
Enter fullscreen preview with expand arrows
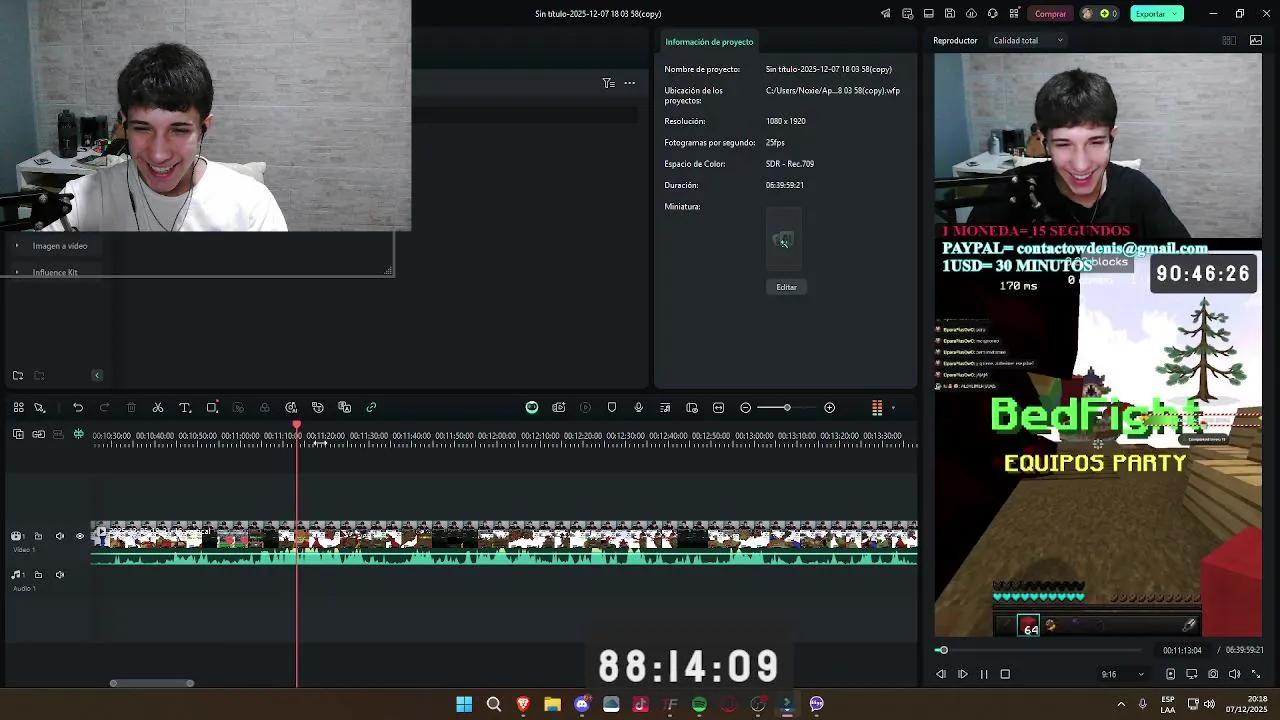point(1256,675)
